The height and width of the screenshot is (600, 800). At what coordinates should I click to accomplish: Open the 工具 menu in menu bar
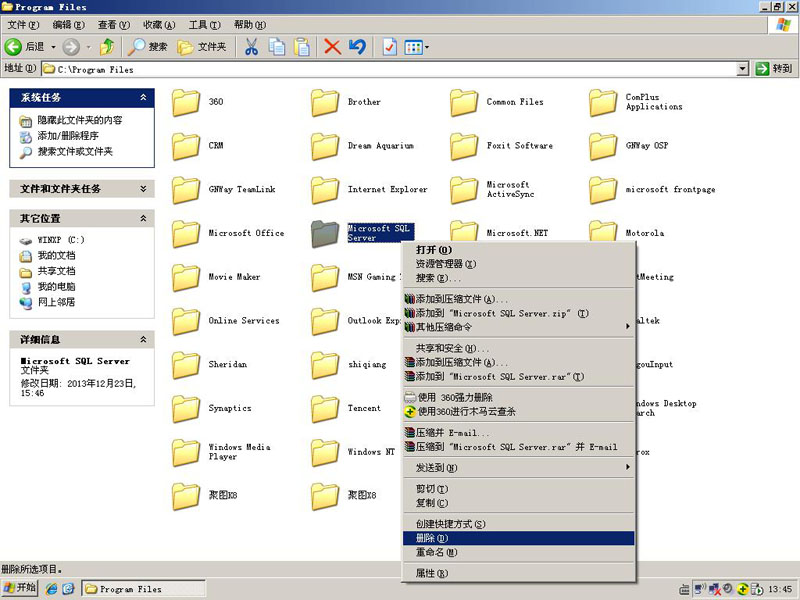204,24
